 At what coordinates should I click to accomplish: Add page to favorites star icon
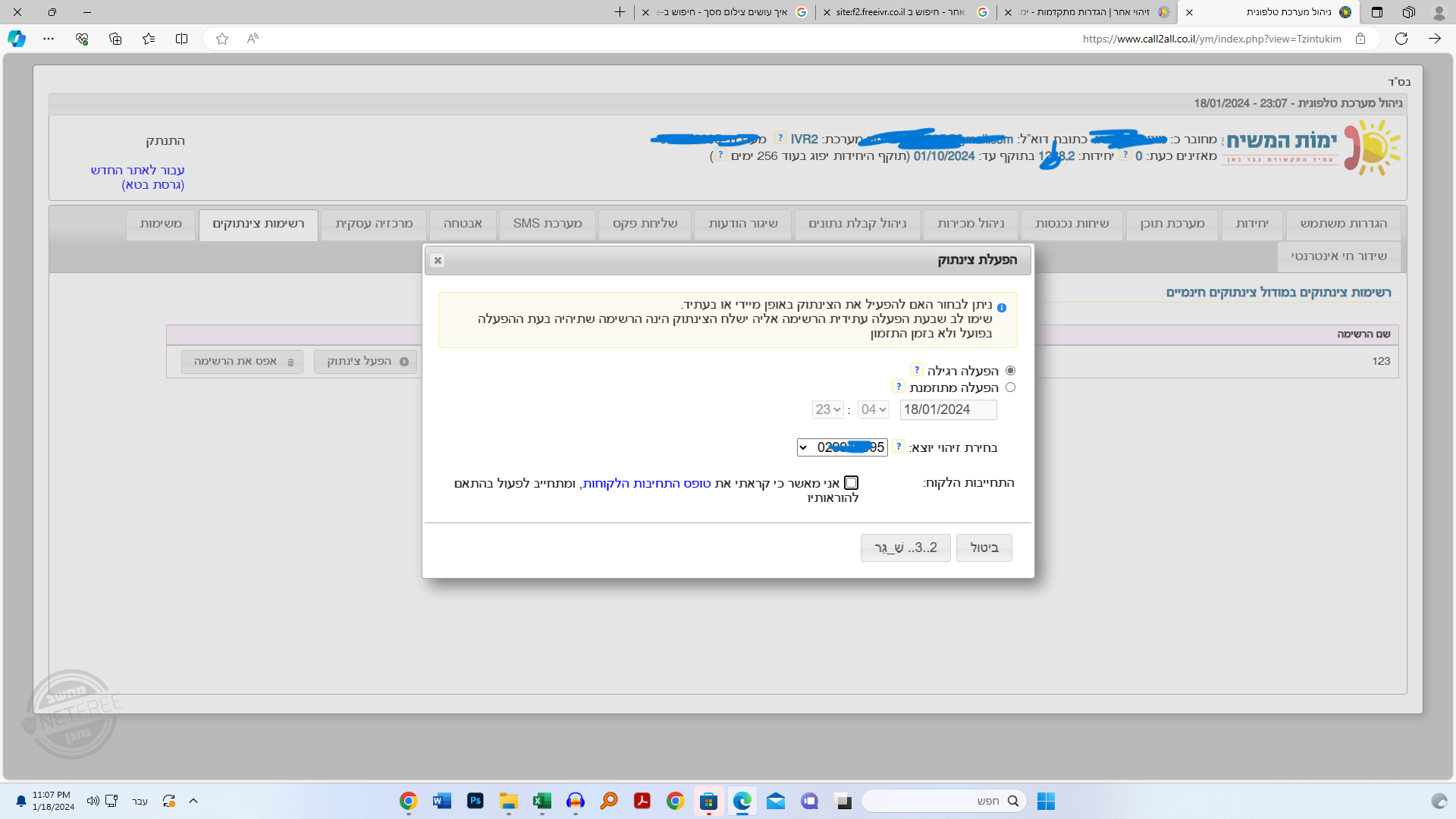(222, 39)
